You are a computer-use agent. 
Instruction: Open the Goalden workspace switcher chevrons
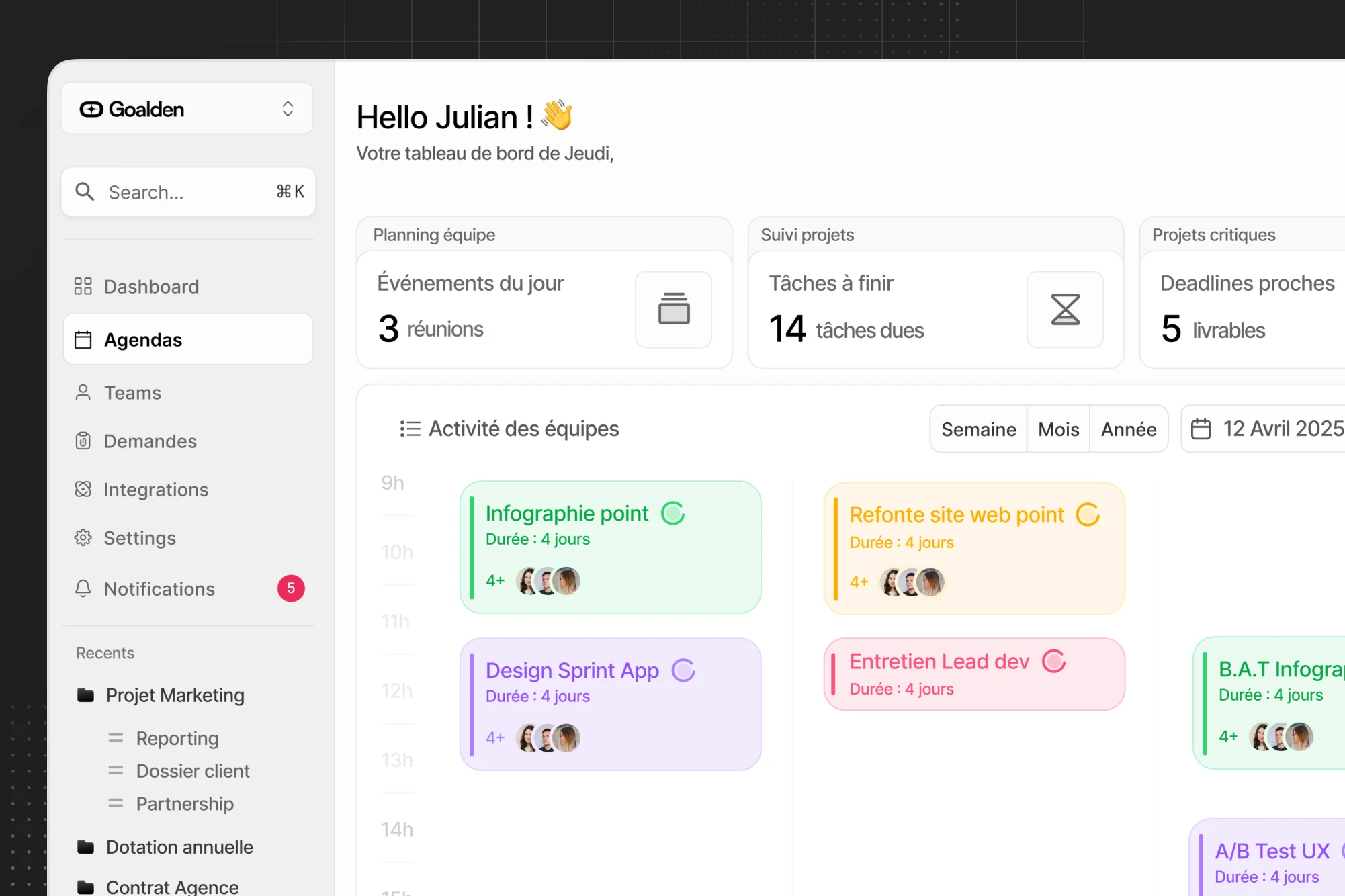(288, 109)
